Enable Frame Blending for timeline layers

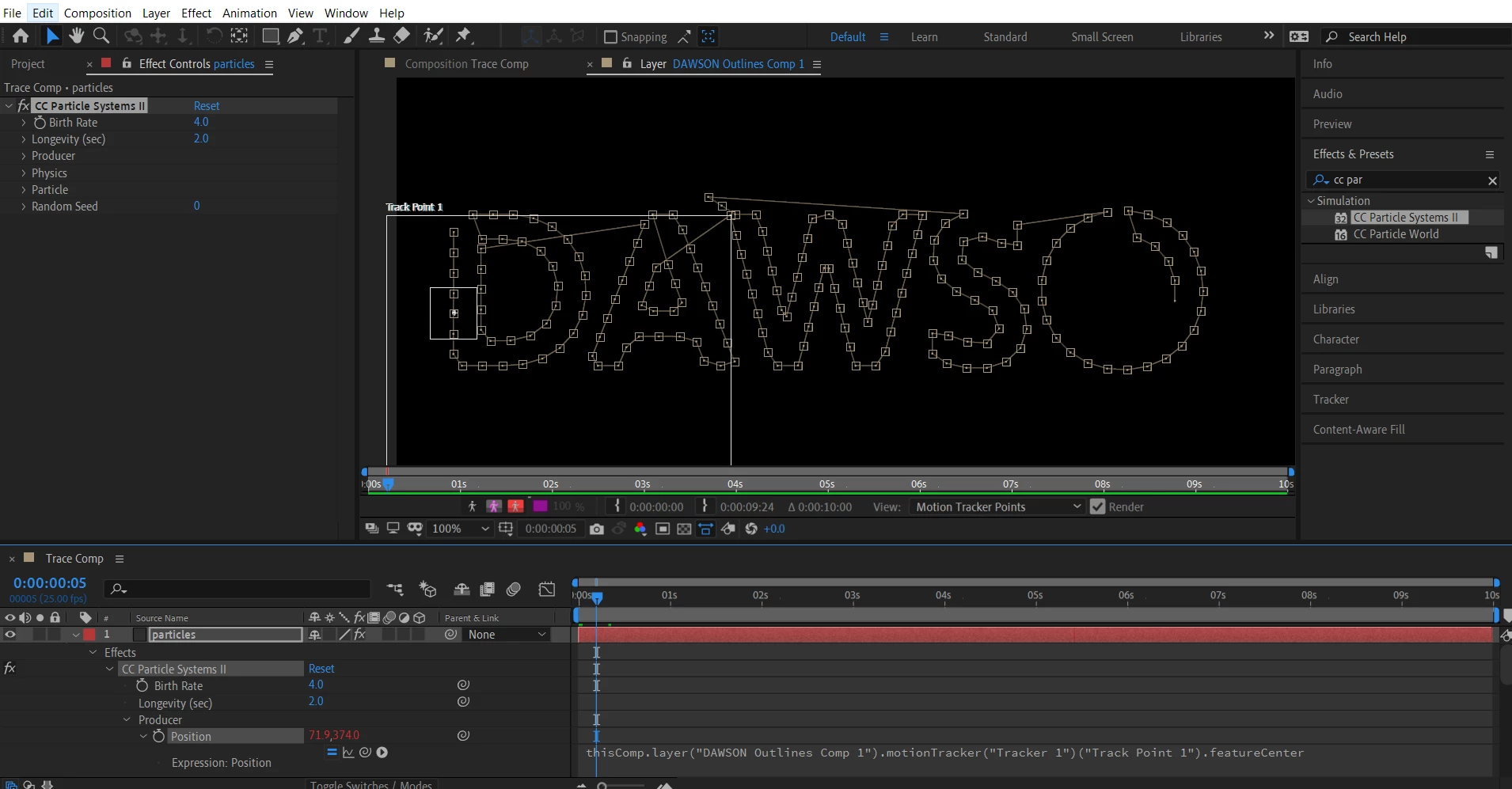[x=488, y=589]
